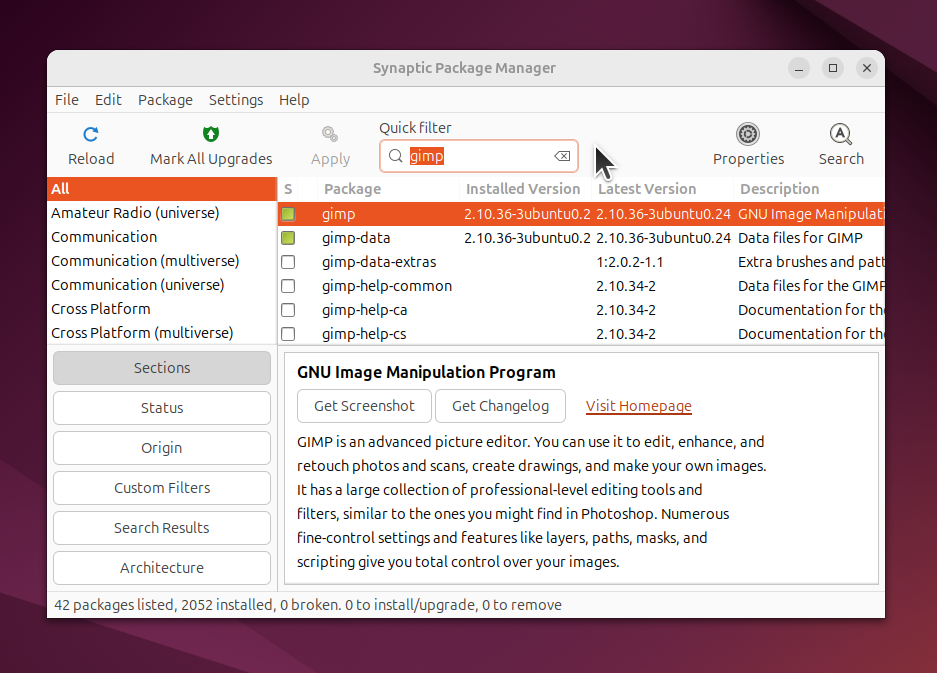Select the Cross Platform (multiverse) section
Screen dimensions: 937x673
coord(162,332)
